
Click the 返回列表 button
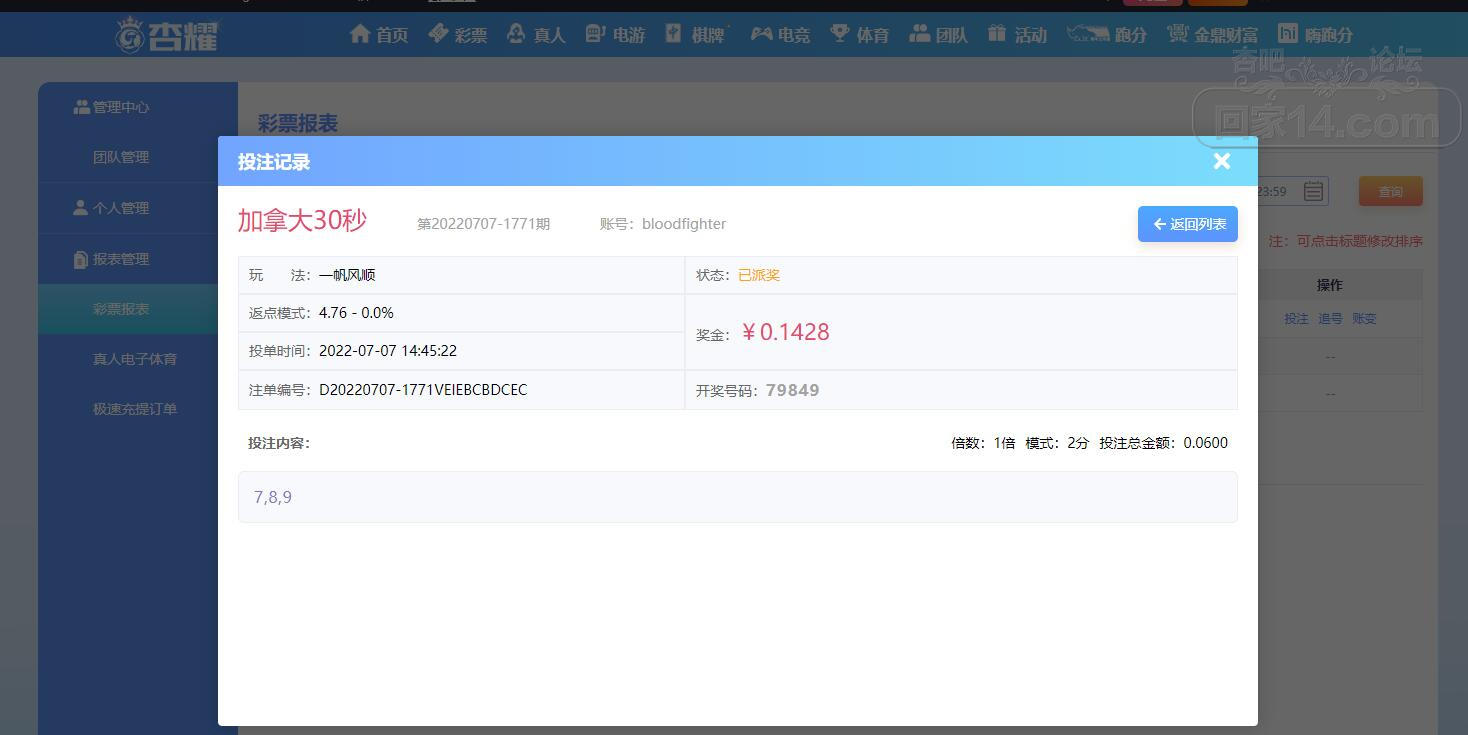click(x=1188, y=224)
